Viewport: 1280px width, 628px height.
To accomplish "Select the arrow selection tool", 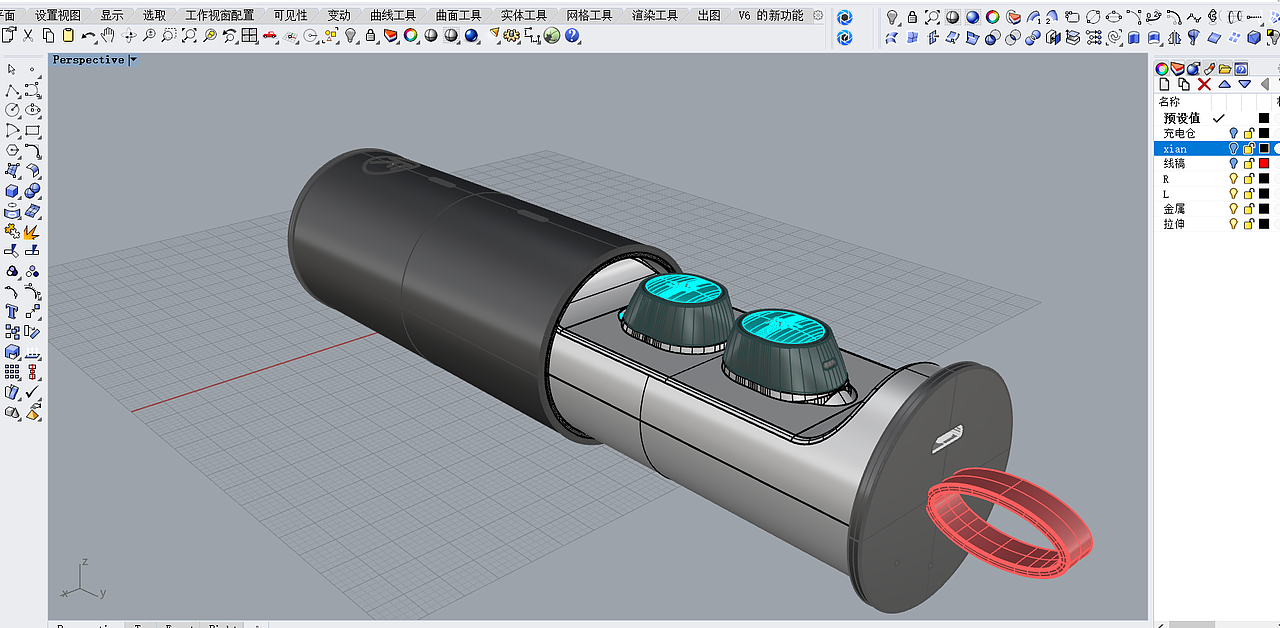I will (9, 69).
